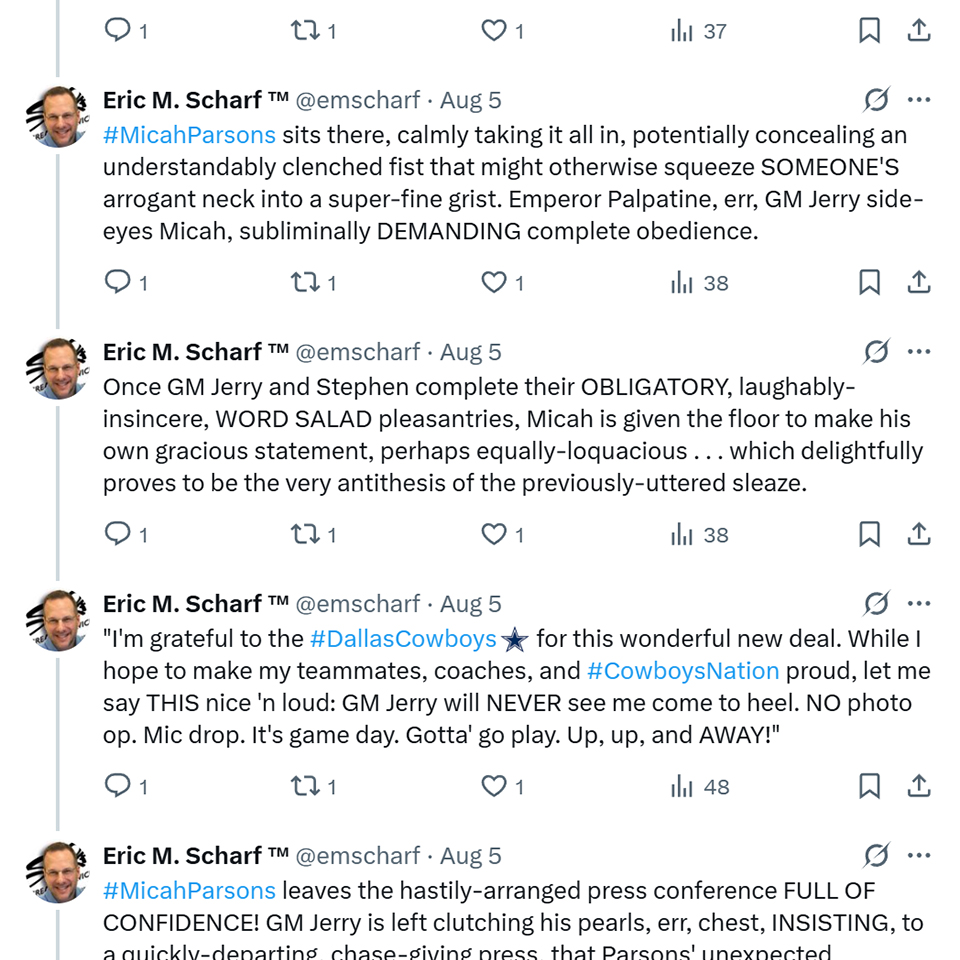Repost the "WORD SALAD pleasantries" tweet
960x960 pixels.
[x=304, y=534]
